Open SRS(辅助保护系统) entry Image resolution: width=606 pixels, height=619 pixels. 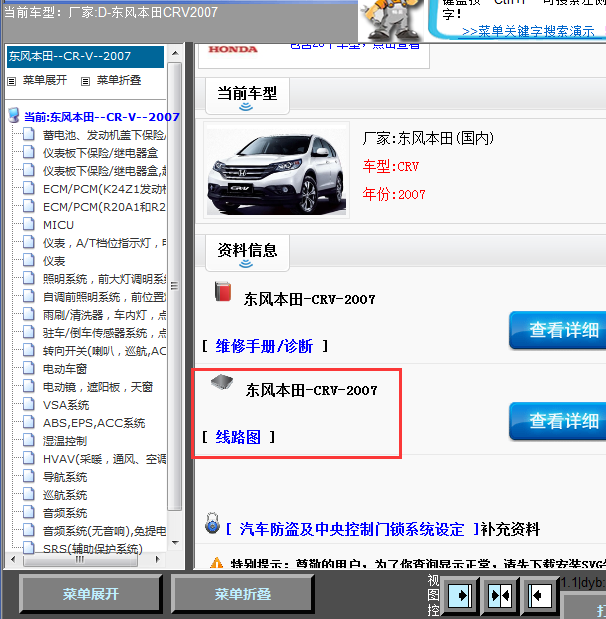pos(92,549)
